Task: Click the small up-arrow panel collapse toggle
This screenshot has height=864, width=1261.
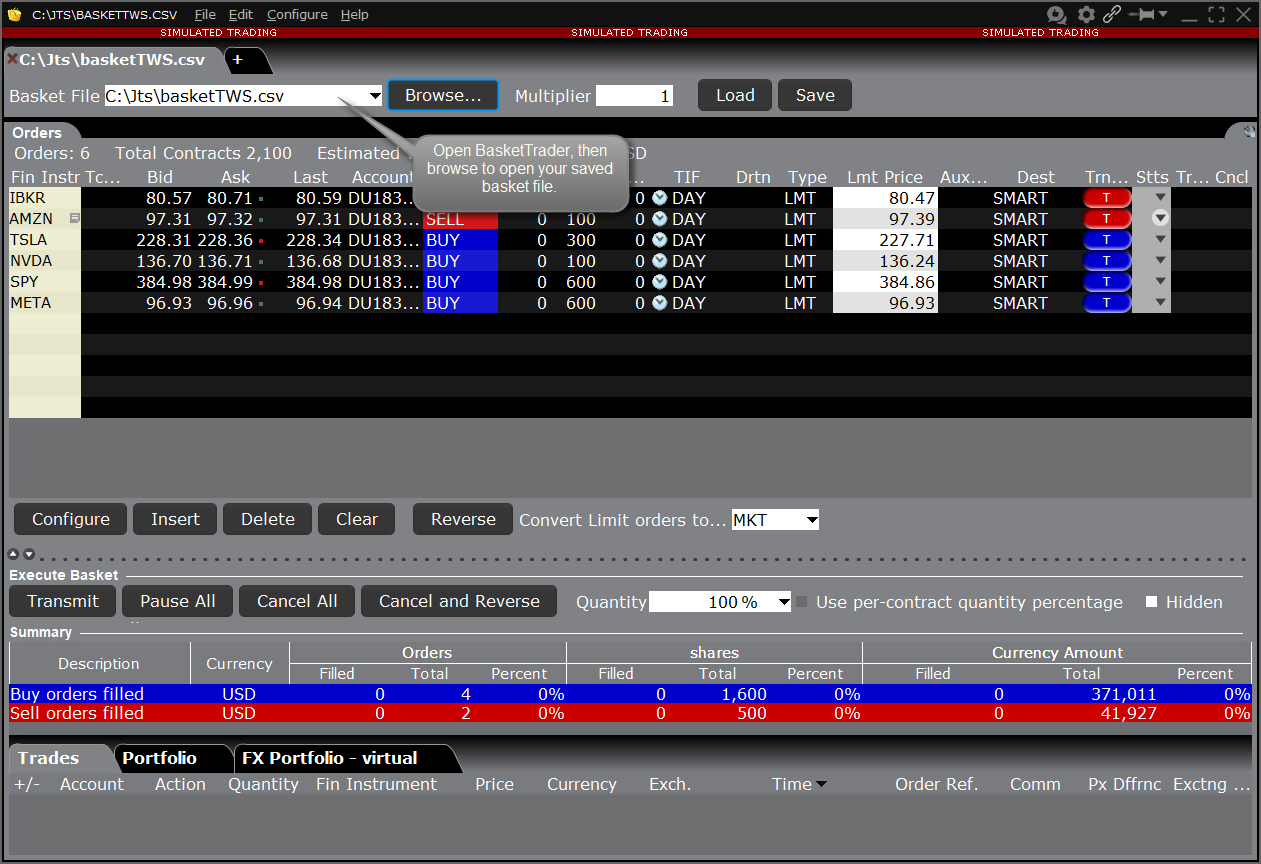Action: click(14, 554)
